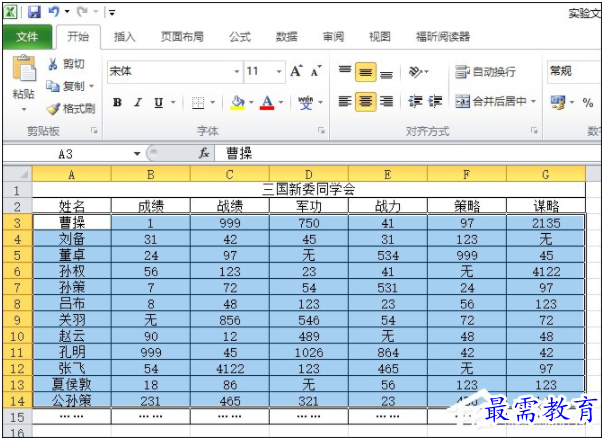Screen dimensions: 606x441
Task: Toggle center horizontal alignment
Action: pyautogui.click(x=366, y=102)
